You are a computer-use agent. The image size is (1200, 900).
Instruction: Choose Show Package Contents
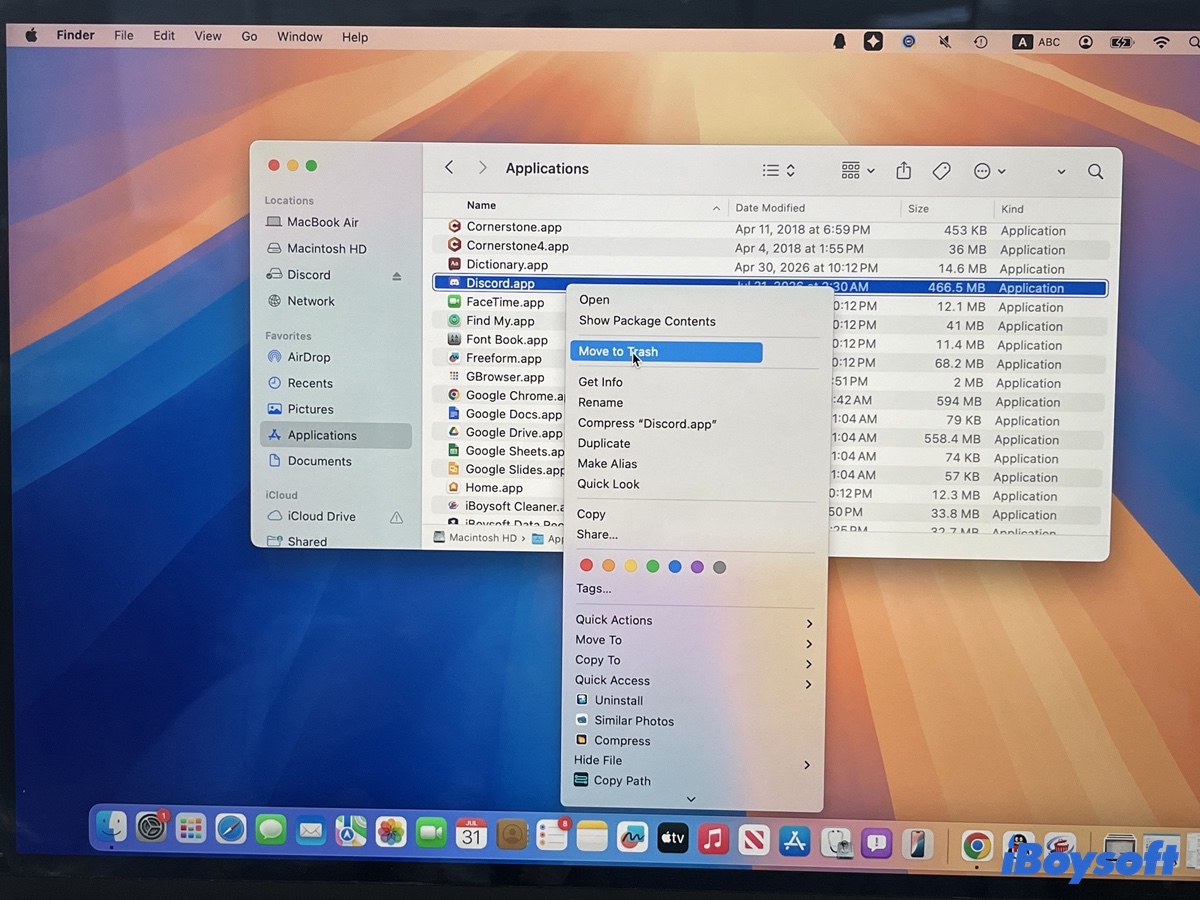point(647,321)
